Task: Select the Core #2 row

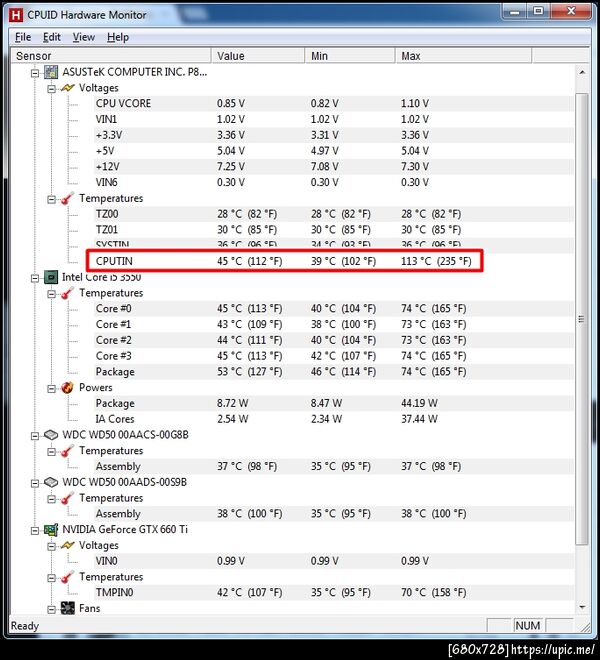Action: tap(334, 340)
